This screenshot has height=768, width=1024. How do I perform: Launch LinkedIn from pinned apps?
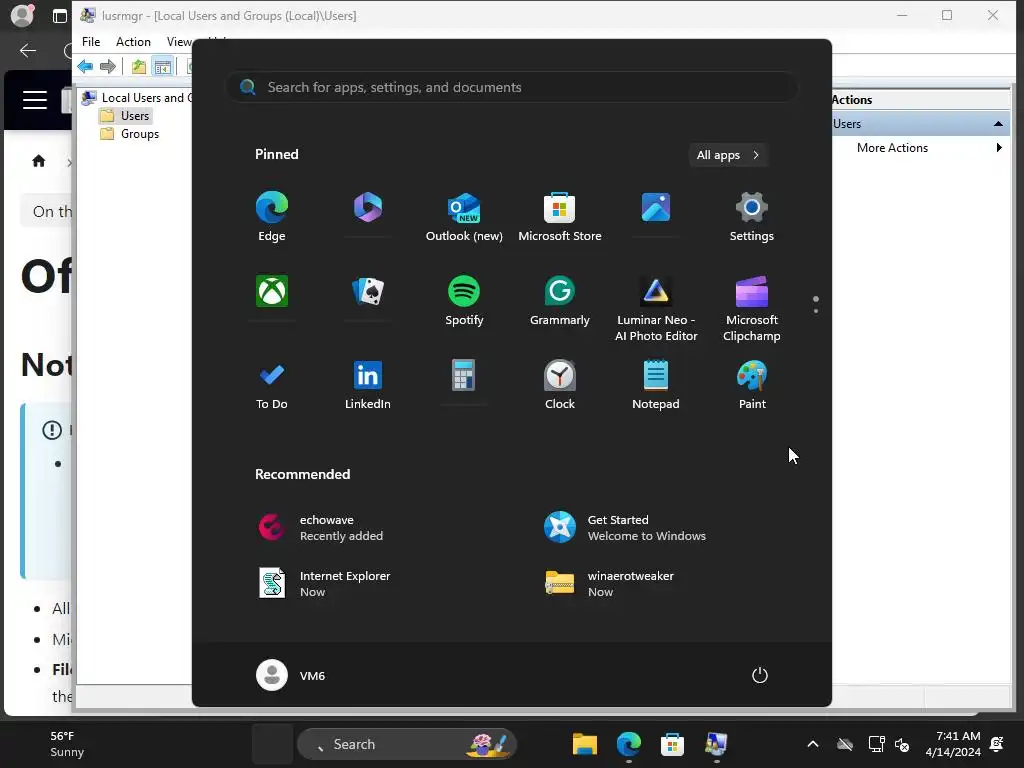368,385
